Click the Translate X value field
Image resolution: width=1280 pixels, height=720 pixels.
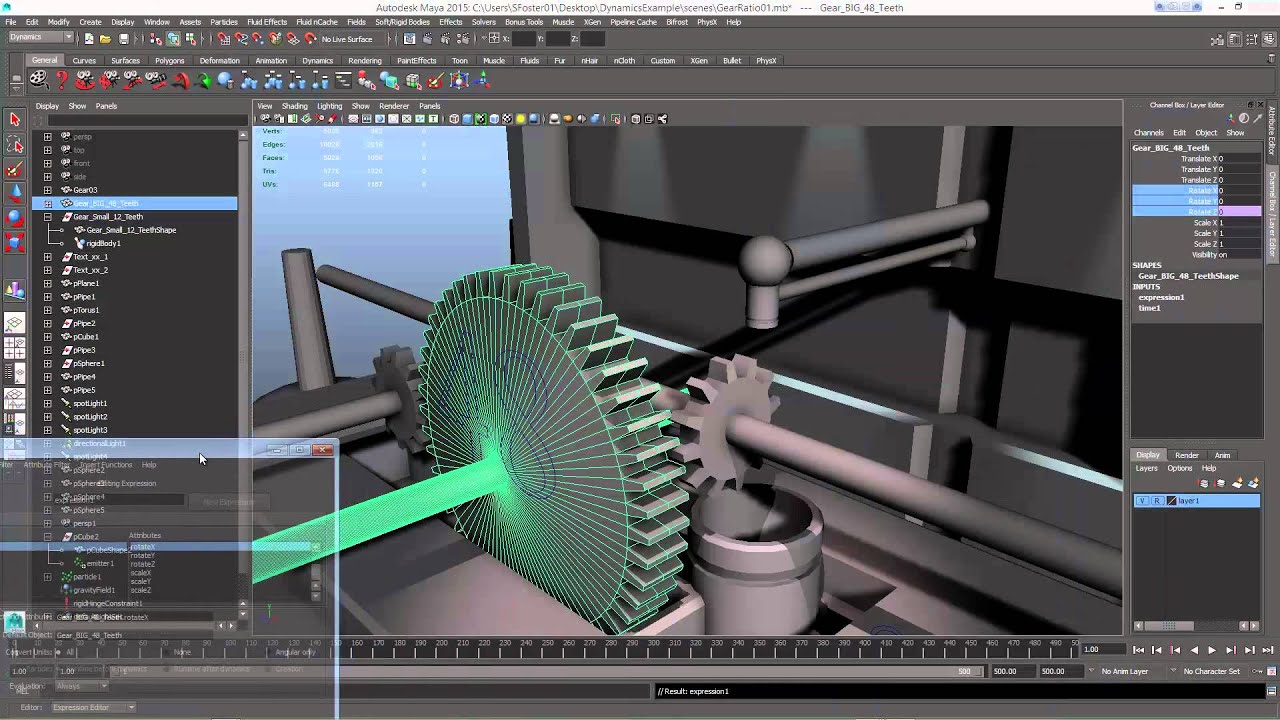tap(1240, 159)
